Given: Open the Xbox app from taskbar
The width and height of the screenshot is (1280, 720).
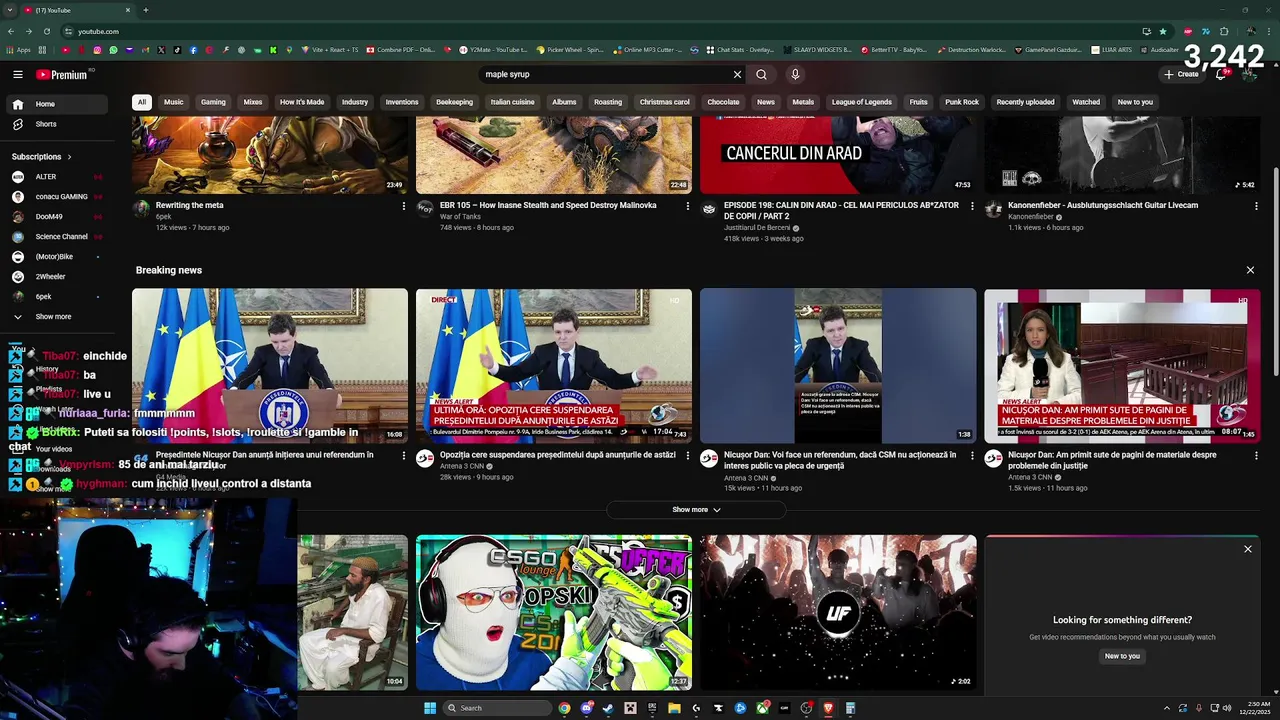Looking at the screenshot, I should point(762,708).
